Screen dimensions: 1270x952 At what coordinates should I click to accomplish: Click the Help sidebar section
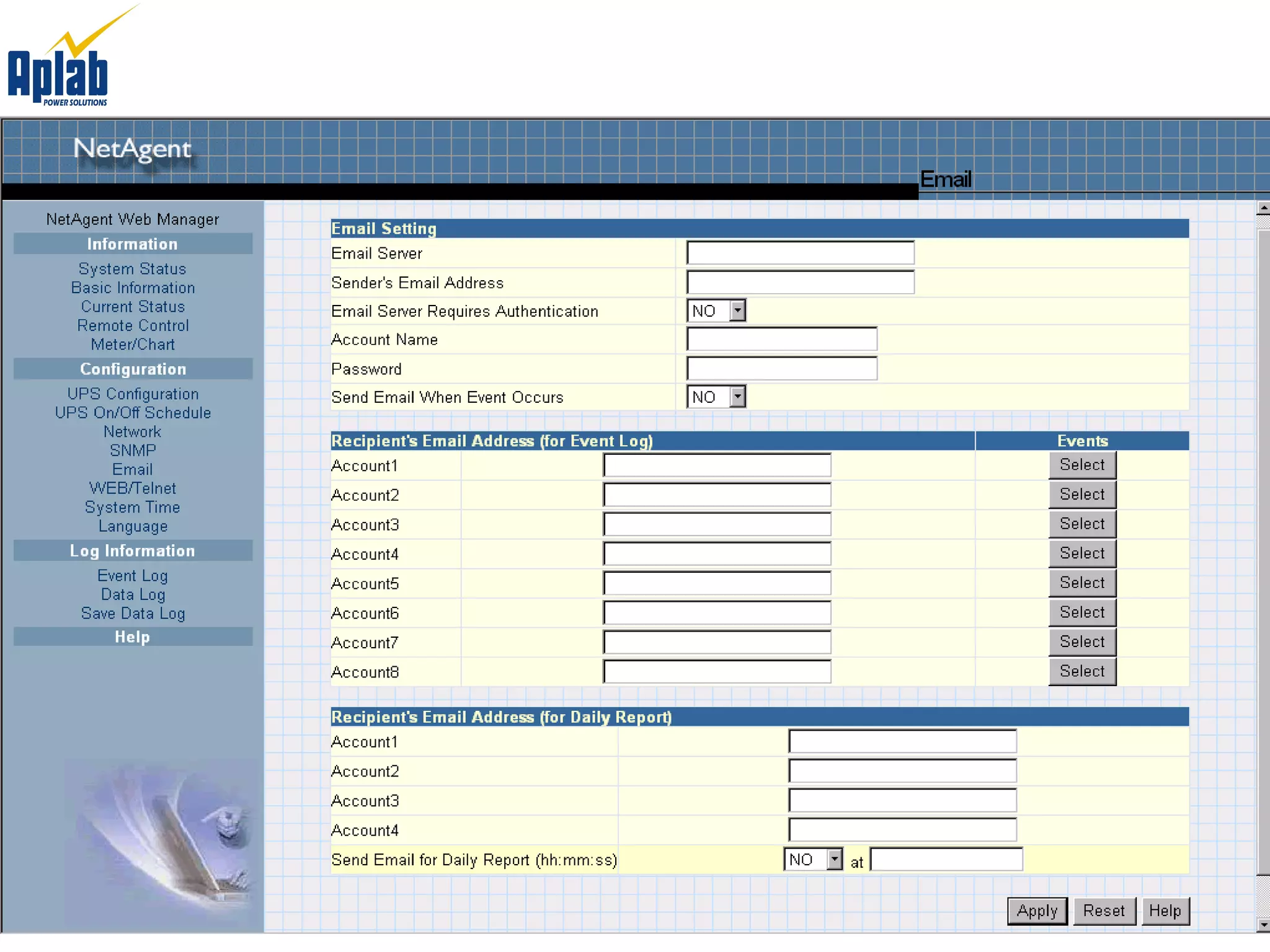[133, 637]
